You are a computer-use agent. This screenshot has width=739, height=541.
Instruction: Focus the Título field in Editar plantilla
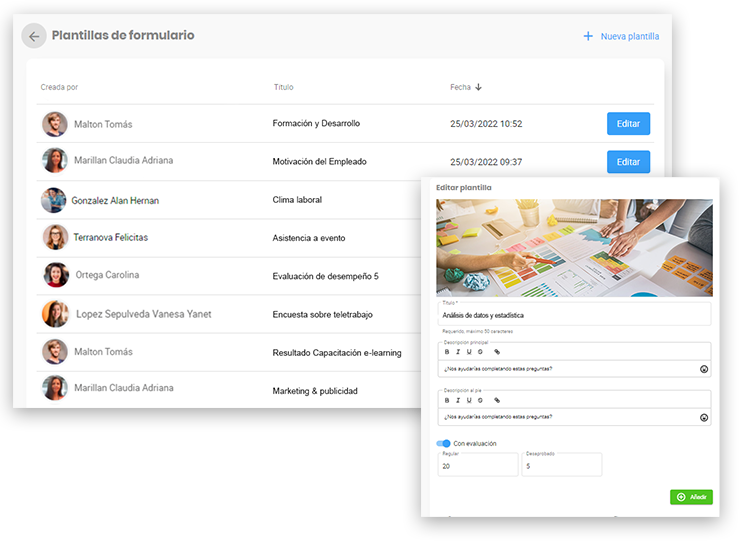pyautogui.click(x=574, y=314)
